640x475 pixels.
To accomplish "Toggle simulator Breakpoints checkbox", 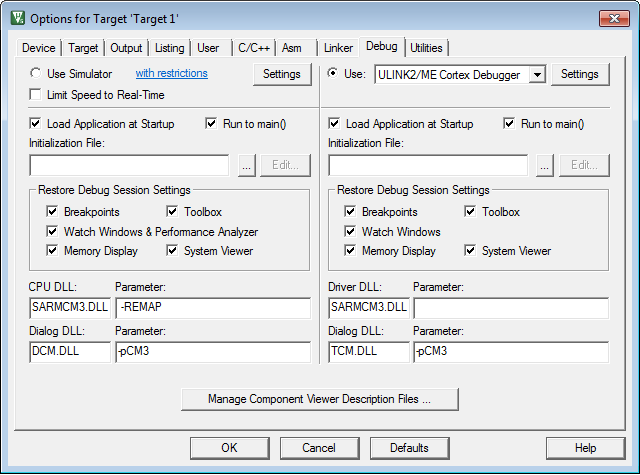I will coord(52,211).
